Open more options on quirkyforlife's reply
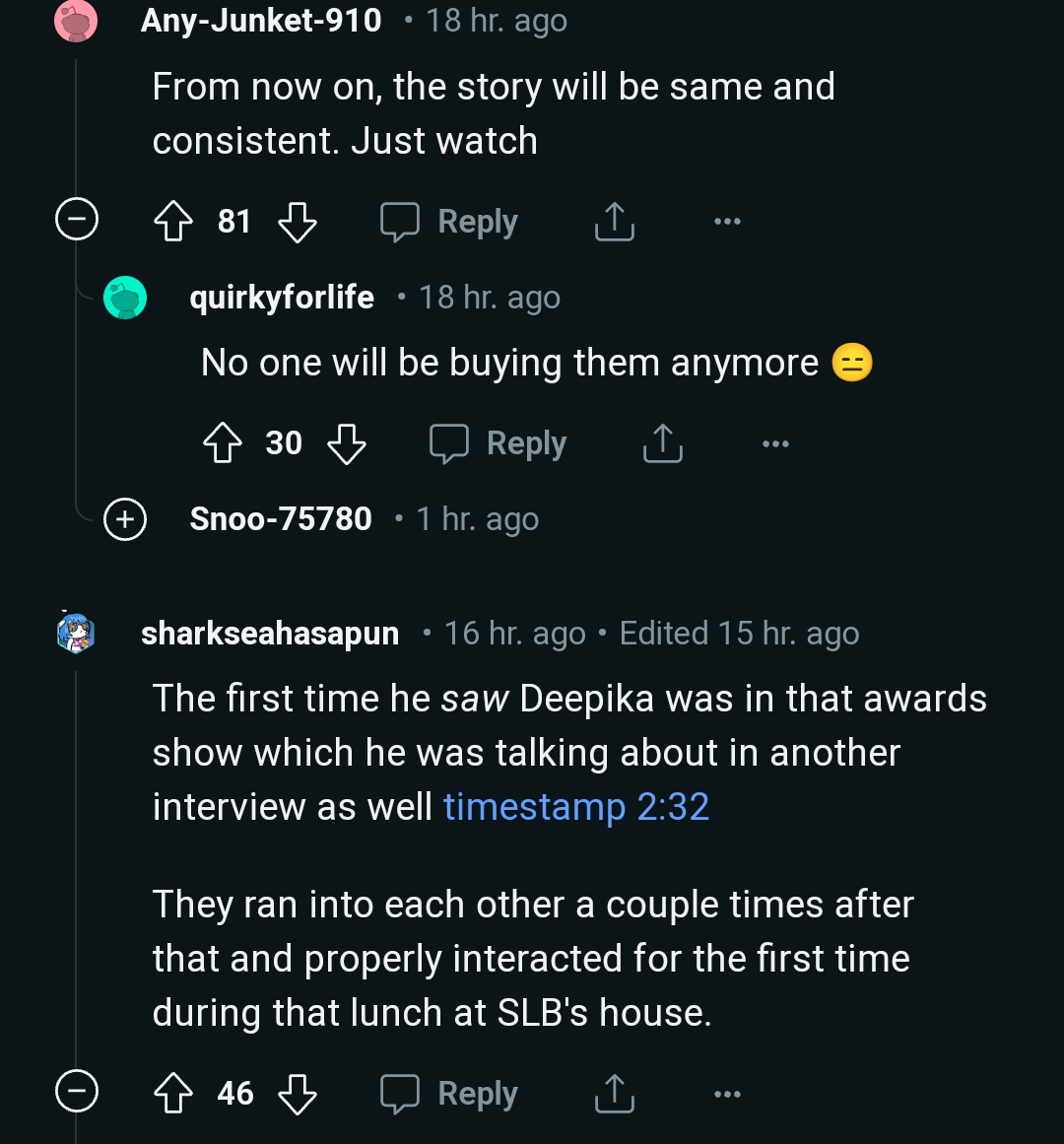This screenshot has height=1144, width=1064. tap(775, 443)
